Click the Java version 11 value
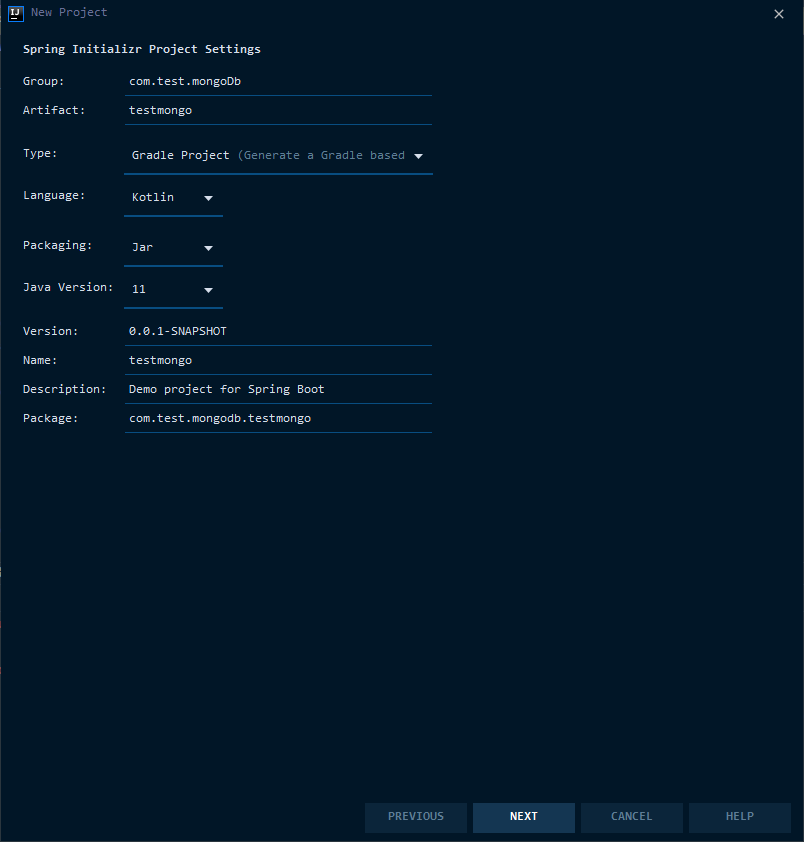The height and width of the screenshot is (842, 804). [140, 290]
